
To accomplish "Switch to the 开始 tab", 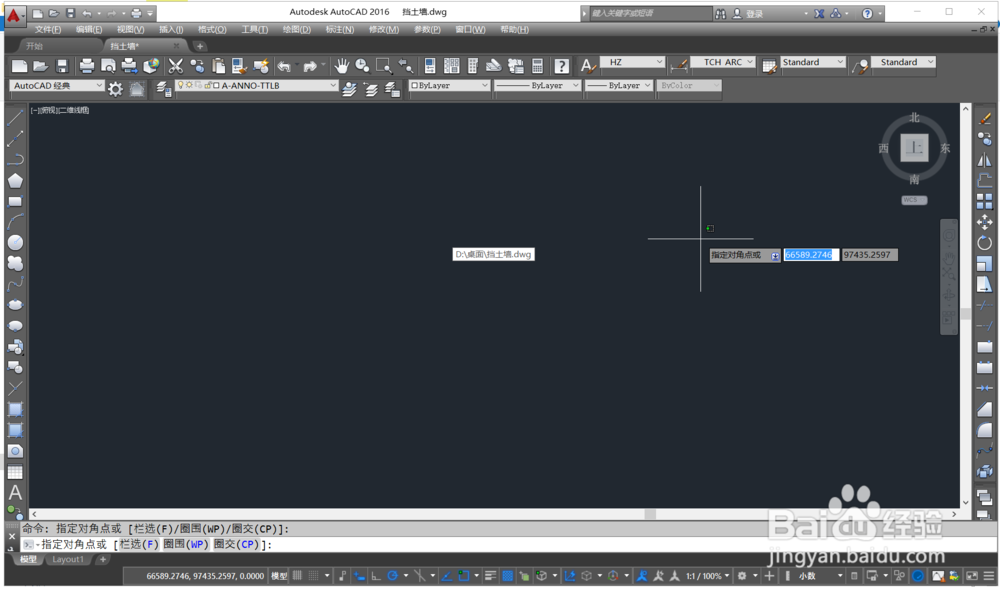I will [x=34, y=46].
